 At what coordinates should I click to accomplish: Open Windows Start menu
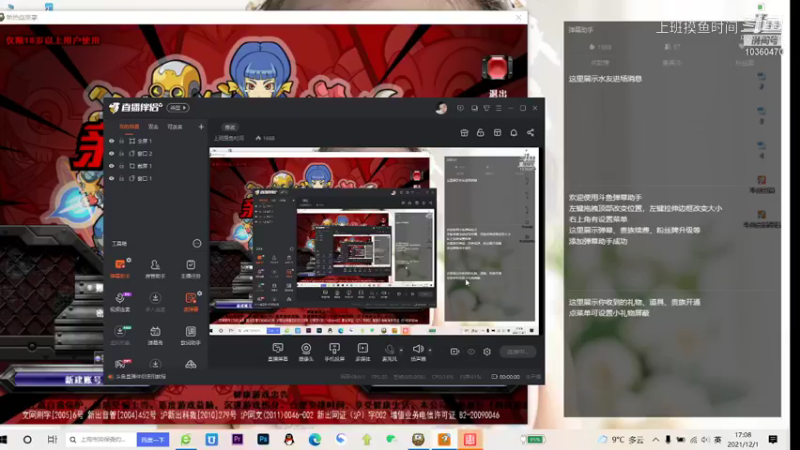coord(4,439)
